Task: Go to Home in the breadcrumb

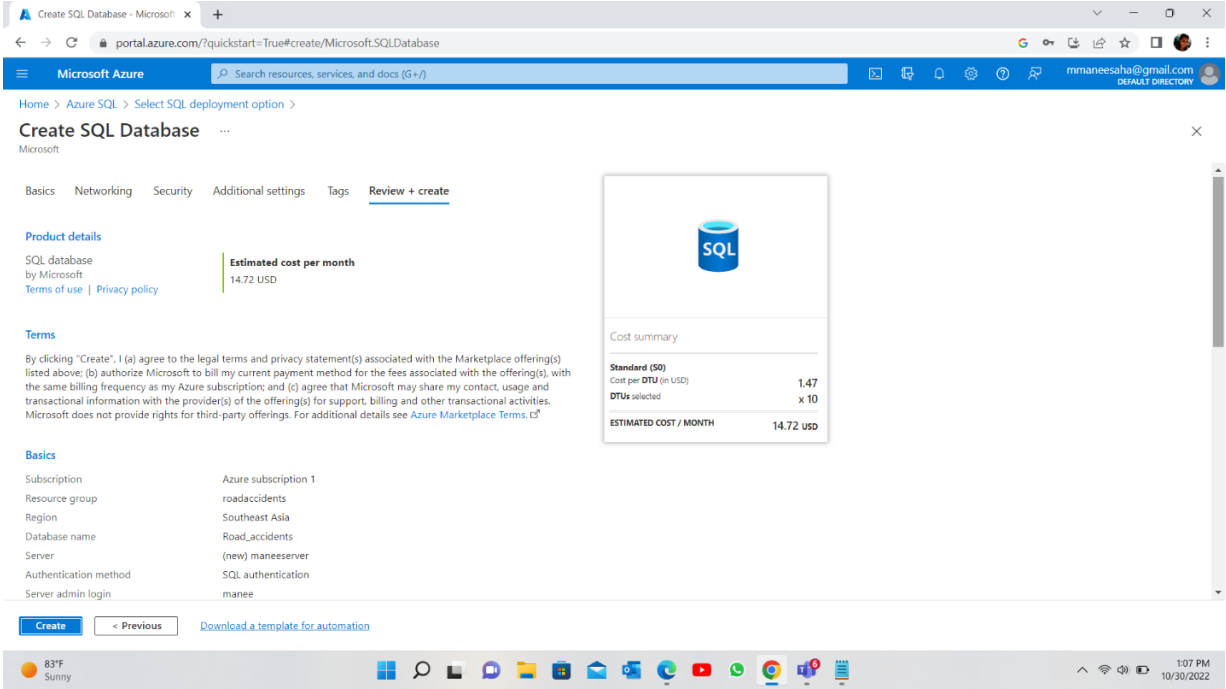Action: [34, 104]
